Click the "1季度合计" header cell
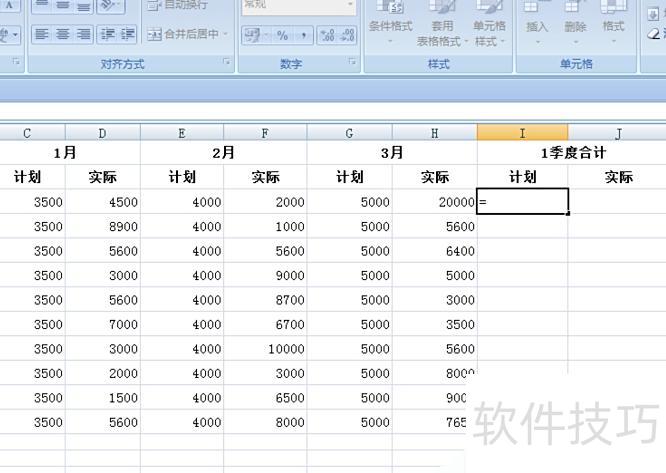 pyautogui.click(x=573, y=153)
